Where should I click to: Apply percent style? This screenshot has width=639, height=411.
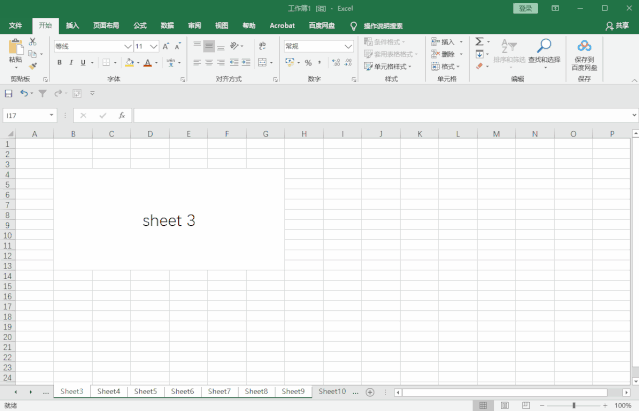(308, 62)
